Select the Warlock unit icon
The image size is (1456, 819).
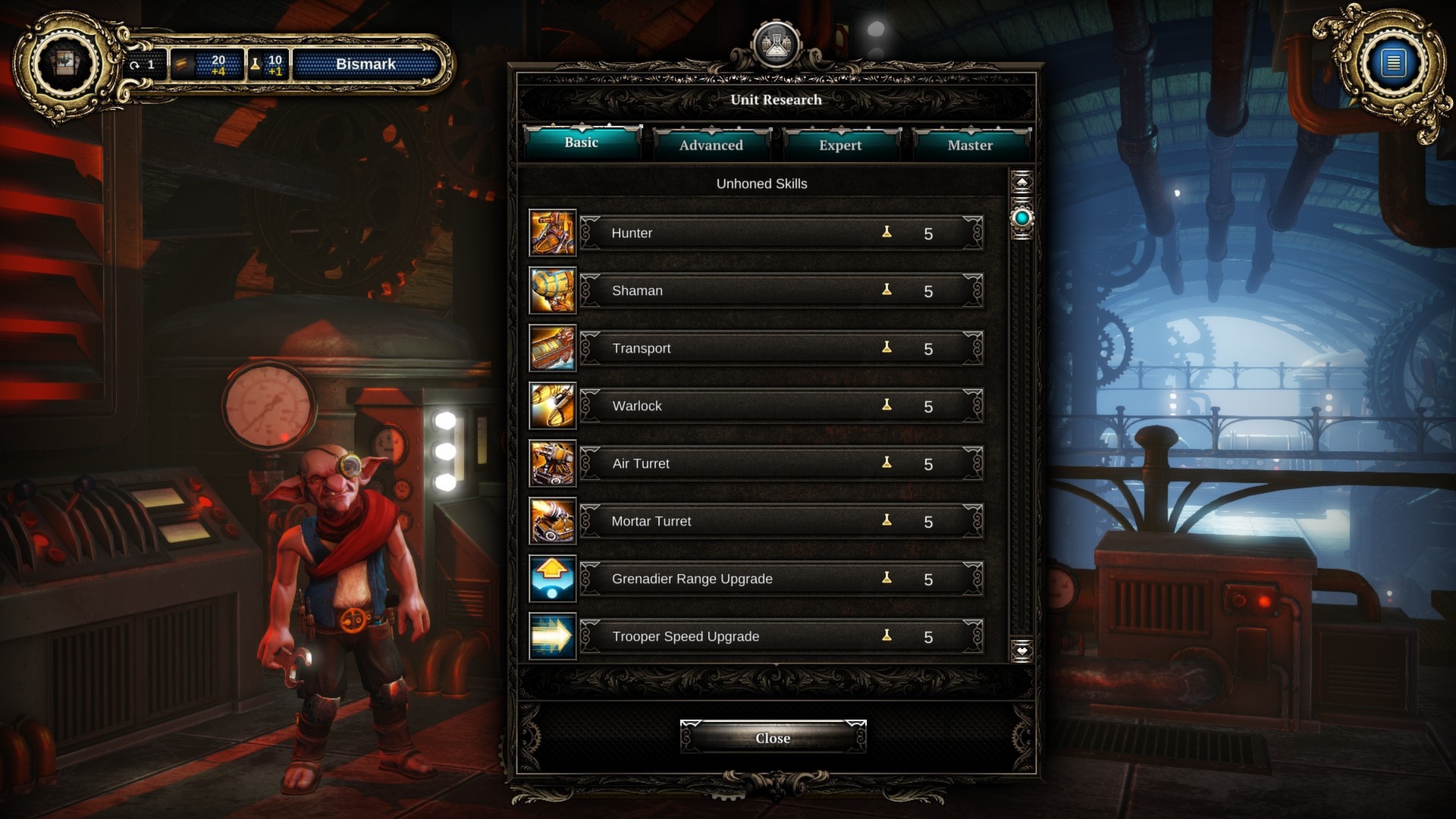click(552, 405)
